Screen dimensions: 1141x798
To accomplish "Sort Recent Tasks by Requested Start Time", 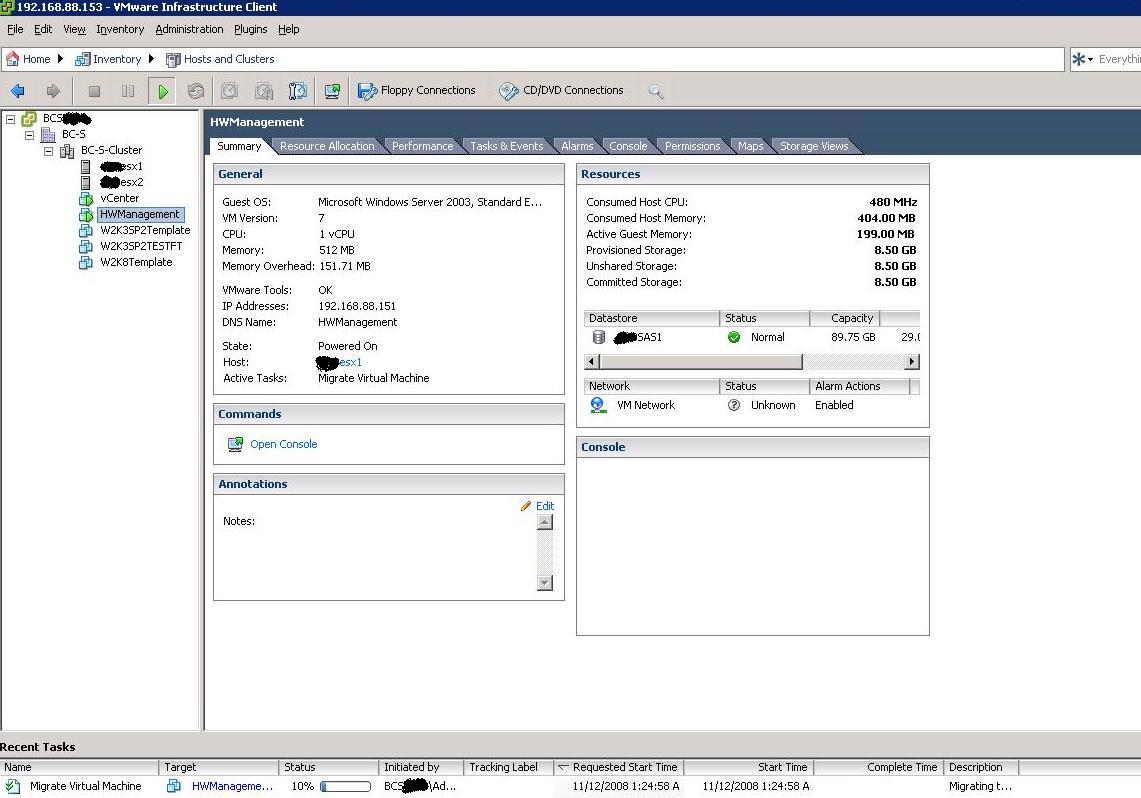I will click(x=619, y=767).
